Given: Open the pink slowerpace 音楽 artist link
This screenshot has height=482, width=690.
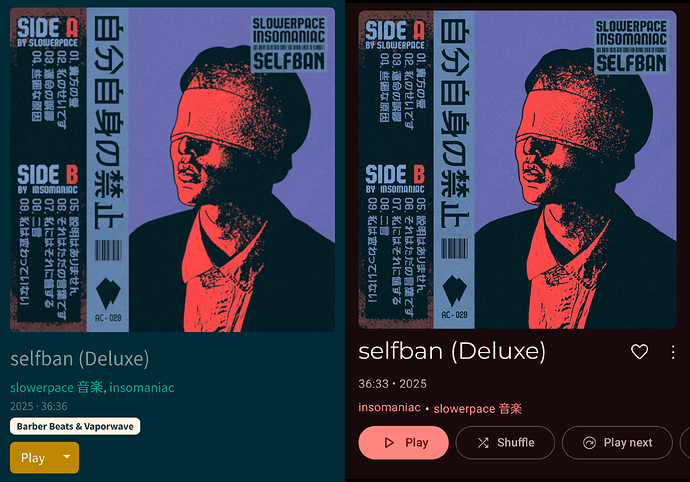Looking at the screenshot, I should point(477,408).
